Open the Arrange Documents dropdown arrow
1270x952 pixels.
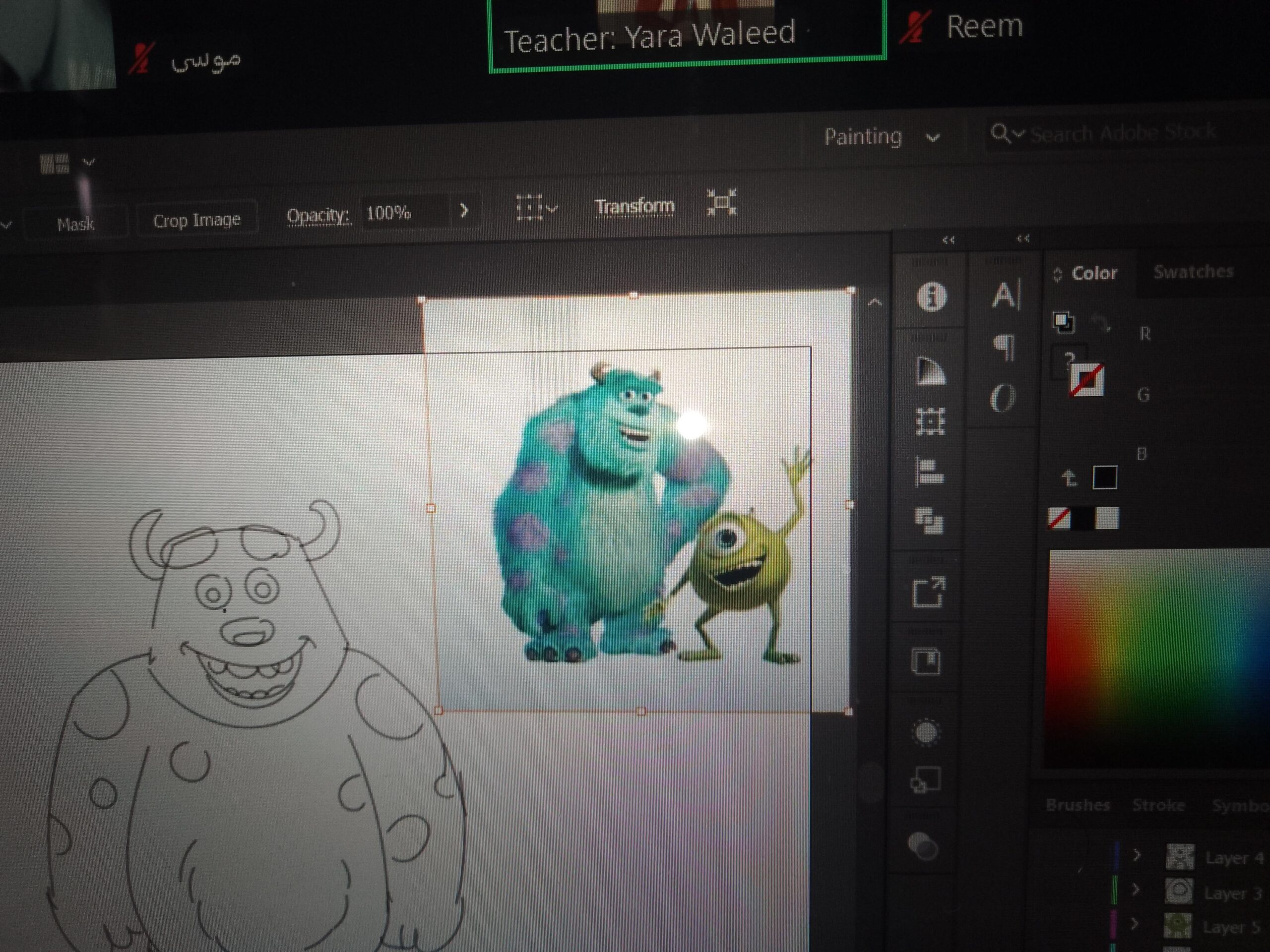coord(89,163)
